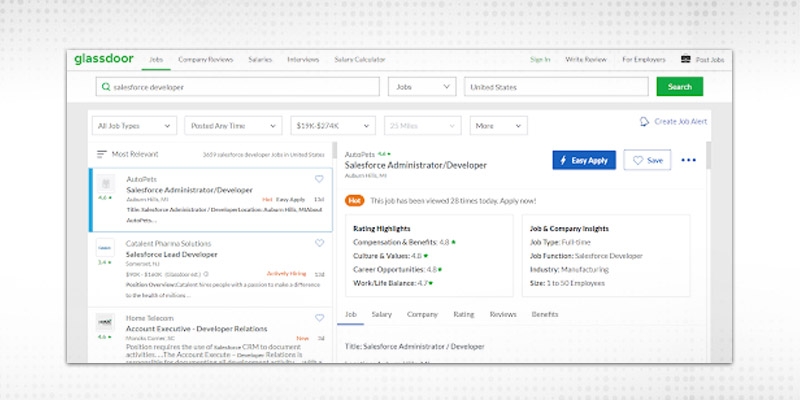
Task: Click the Most Relevant sort icon
Action: pyautogui.click(x=101, y=154)
